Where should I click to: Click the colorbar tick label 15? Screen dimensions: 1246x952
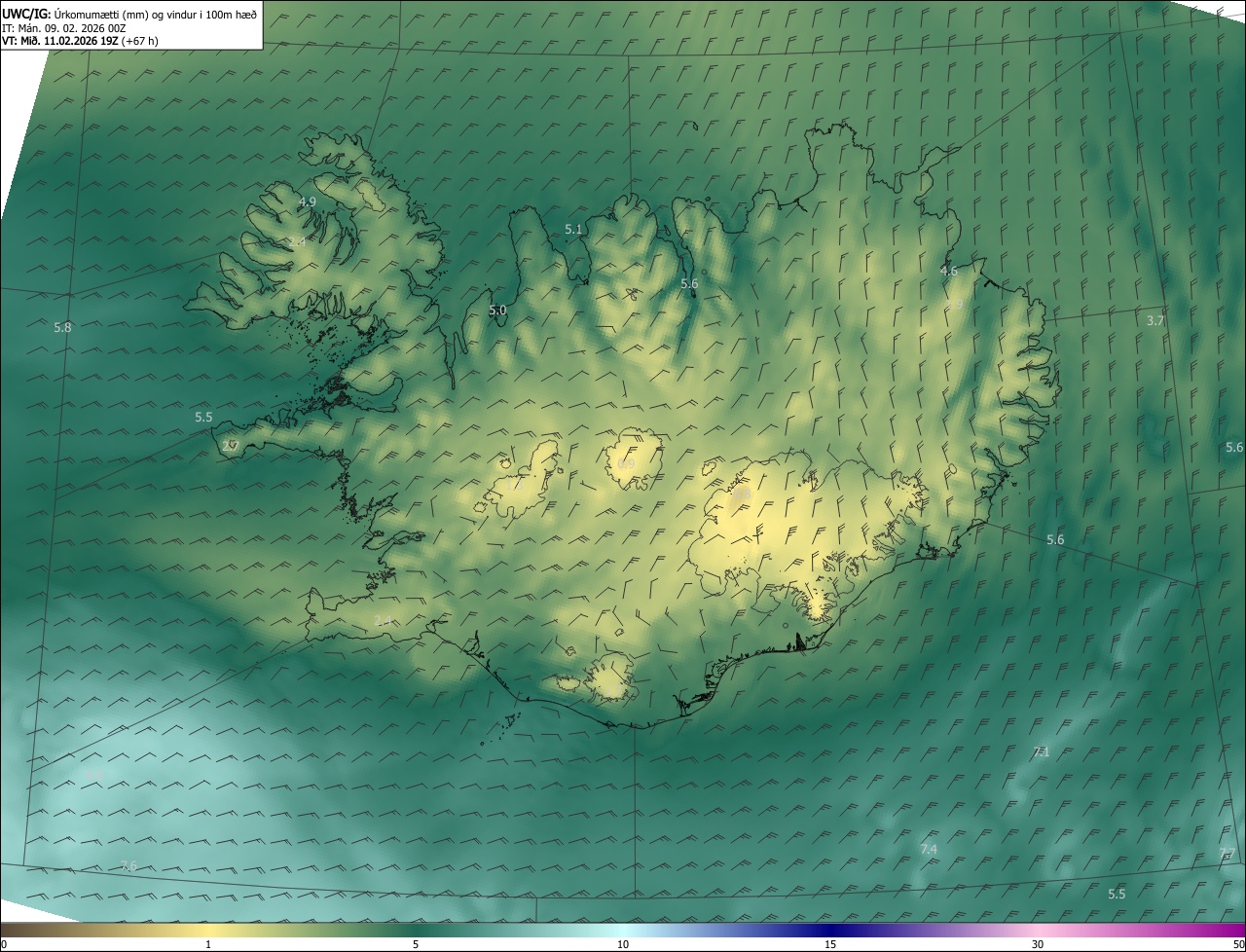(830, 944)
